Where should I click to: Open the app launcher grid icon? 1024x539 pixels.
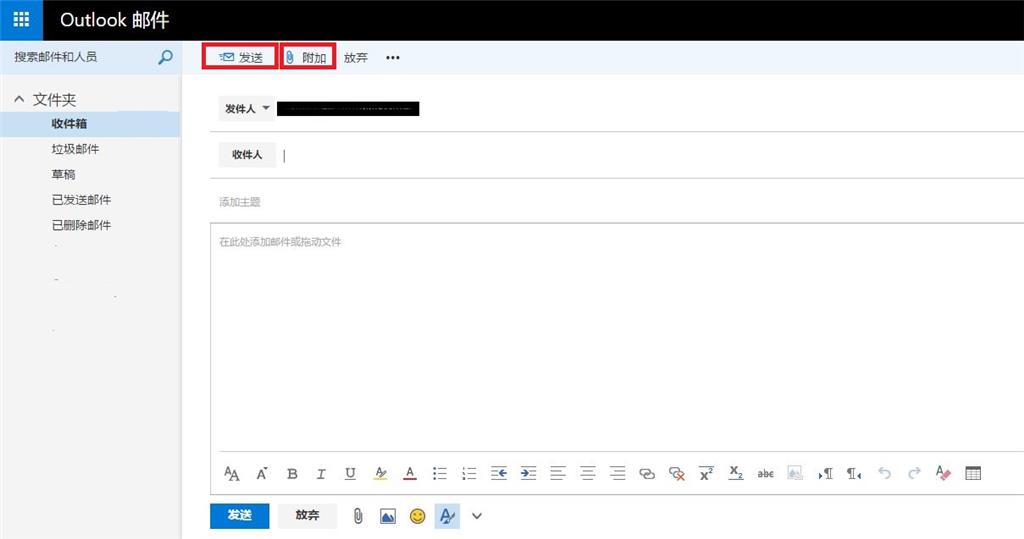click(21, 20)
